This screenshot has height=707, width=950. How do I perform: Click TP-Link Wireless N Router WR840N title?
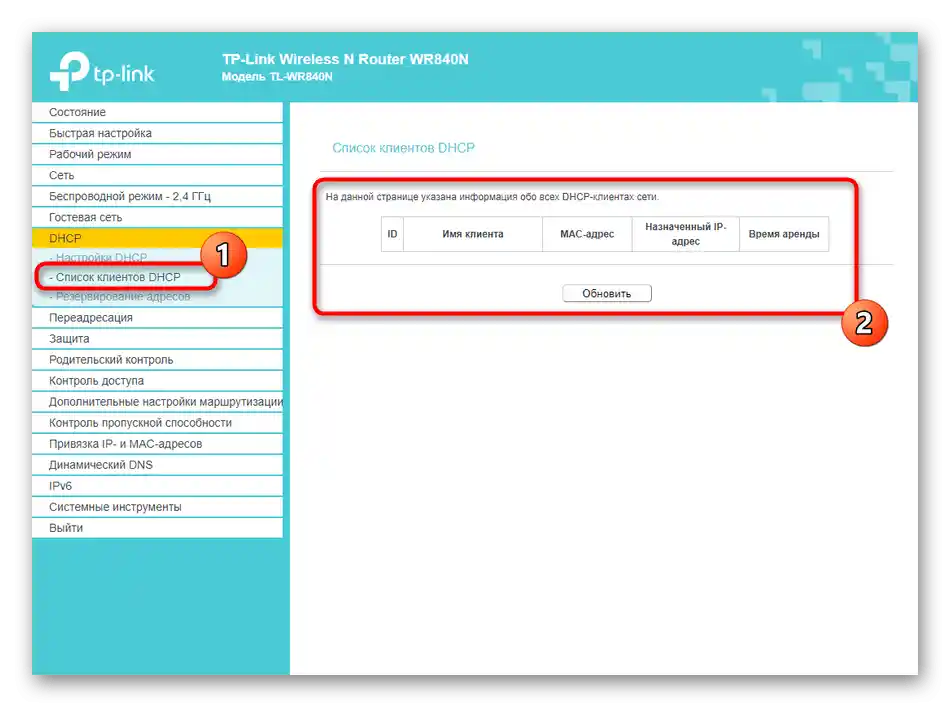[345, 59]
